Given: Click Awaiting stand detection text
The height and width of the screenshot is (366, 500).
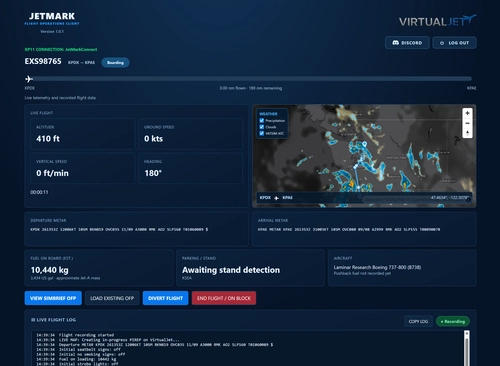Looking at the screenshot, I should [x=231, y=270].
